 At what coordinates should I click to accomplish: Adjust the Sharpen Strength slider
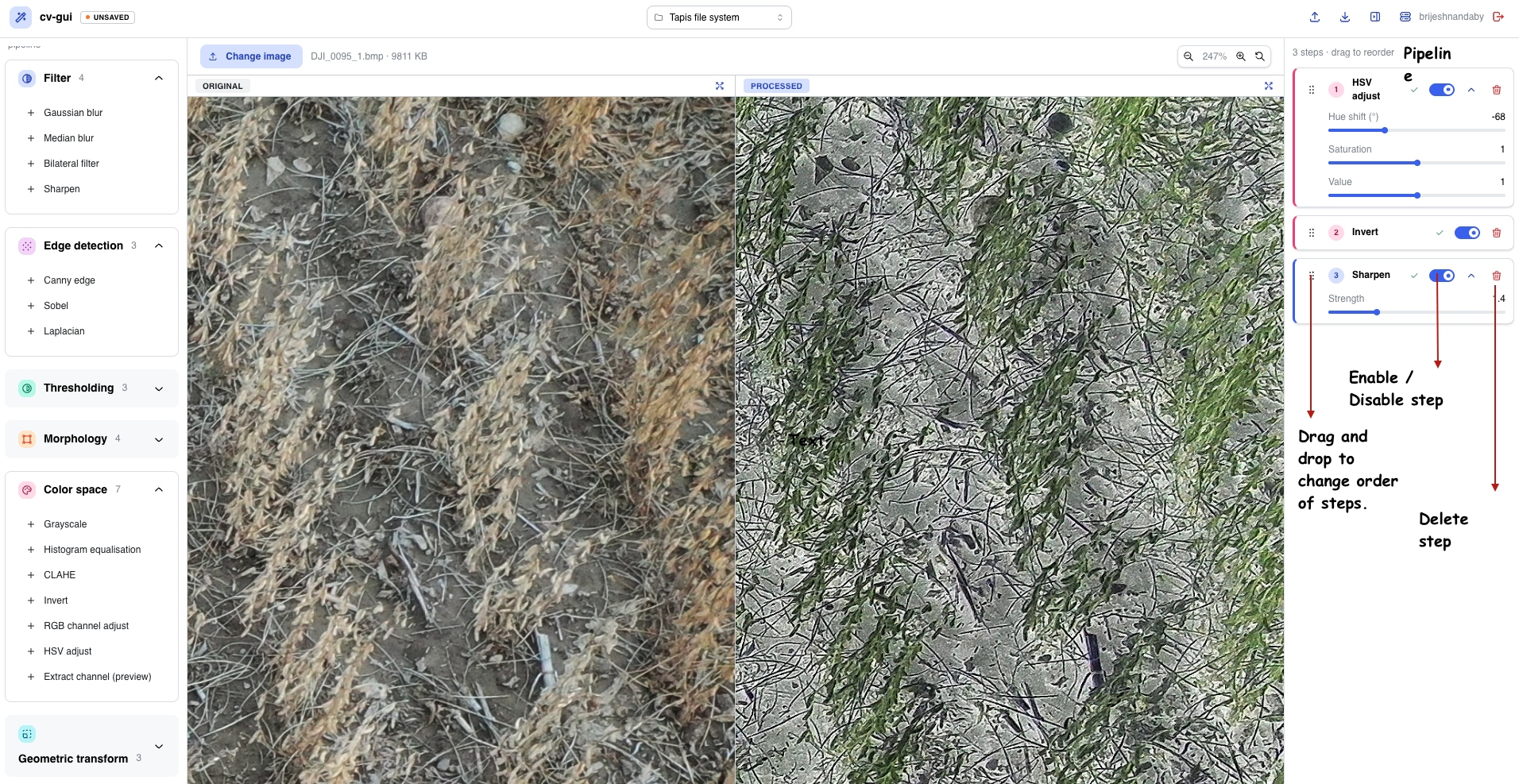[1417, 312]
